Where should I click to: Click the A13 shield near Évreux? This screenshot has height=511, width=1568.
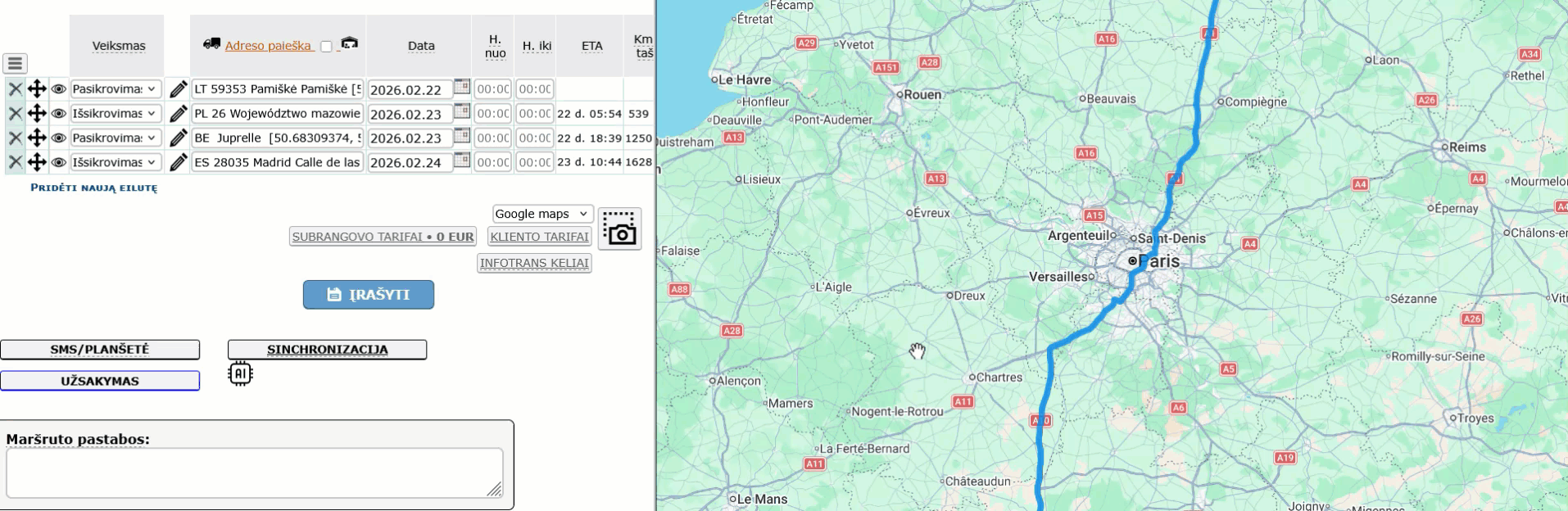coord(936,179)
